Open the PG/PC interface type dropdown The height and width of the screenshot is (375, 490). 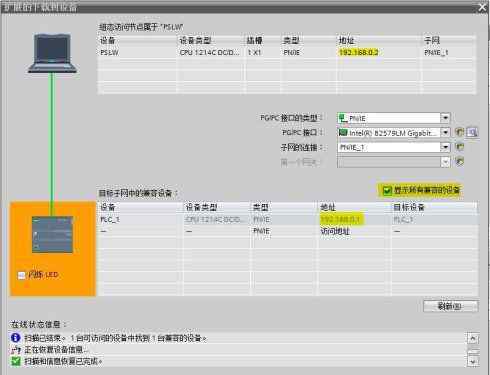click(x=445, y=118)
